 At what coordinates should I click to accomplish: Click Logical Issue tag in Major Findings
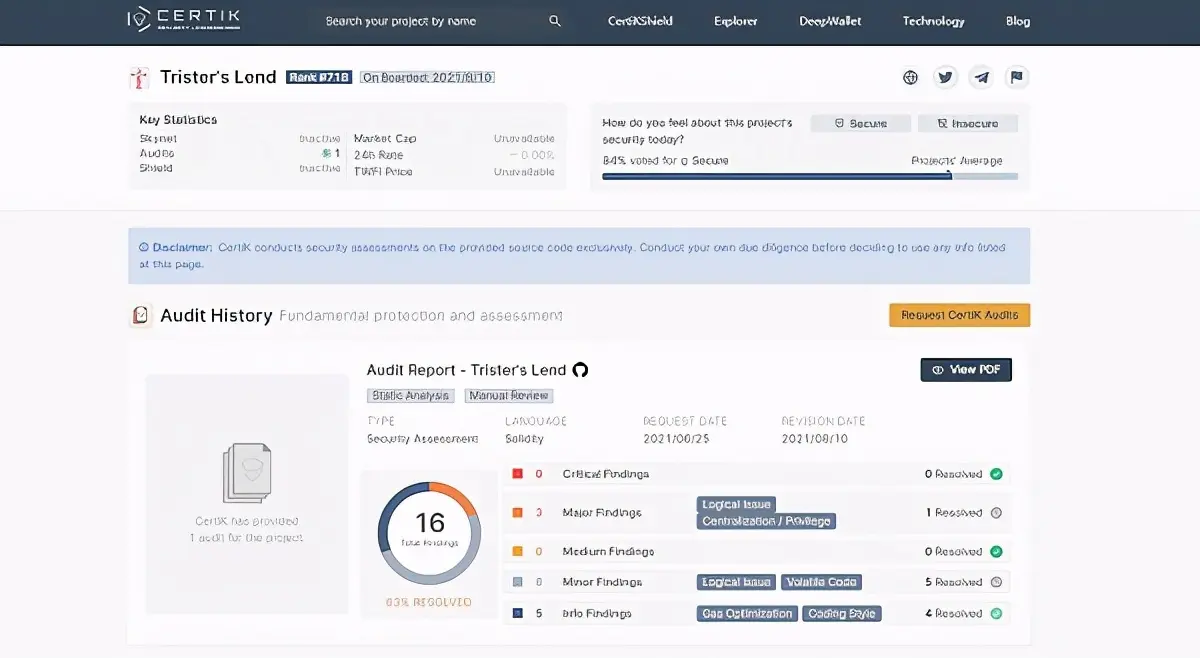click(x=737, y=505)
